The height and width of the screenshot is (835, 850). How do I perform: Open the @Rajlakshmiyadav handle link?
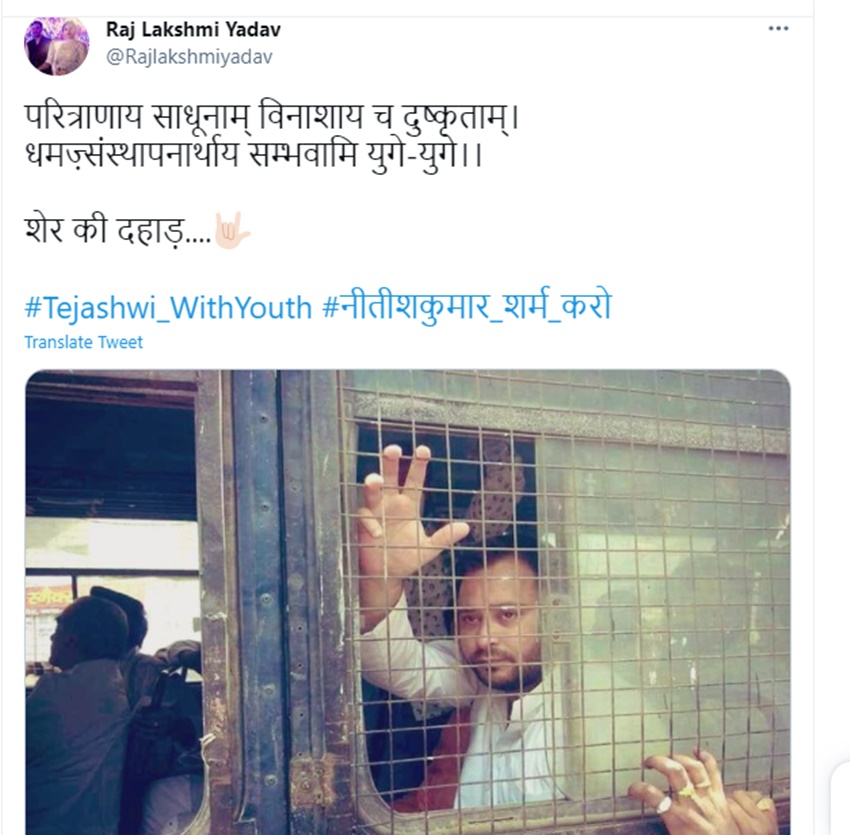[189, 56]
